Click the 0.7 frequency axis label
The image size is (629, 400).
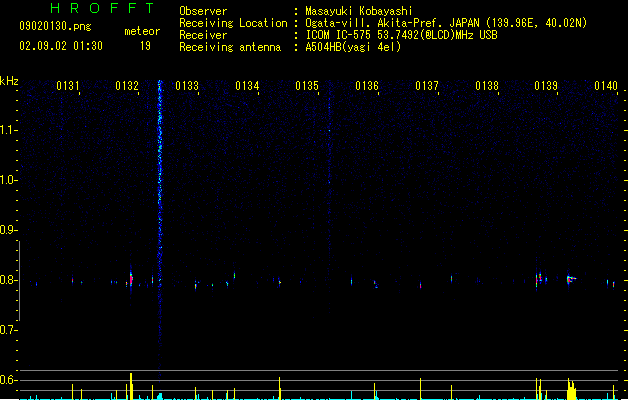point(8,330)
